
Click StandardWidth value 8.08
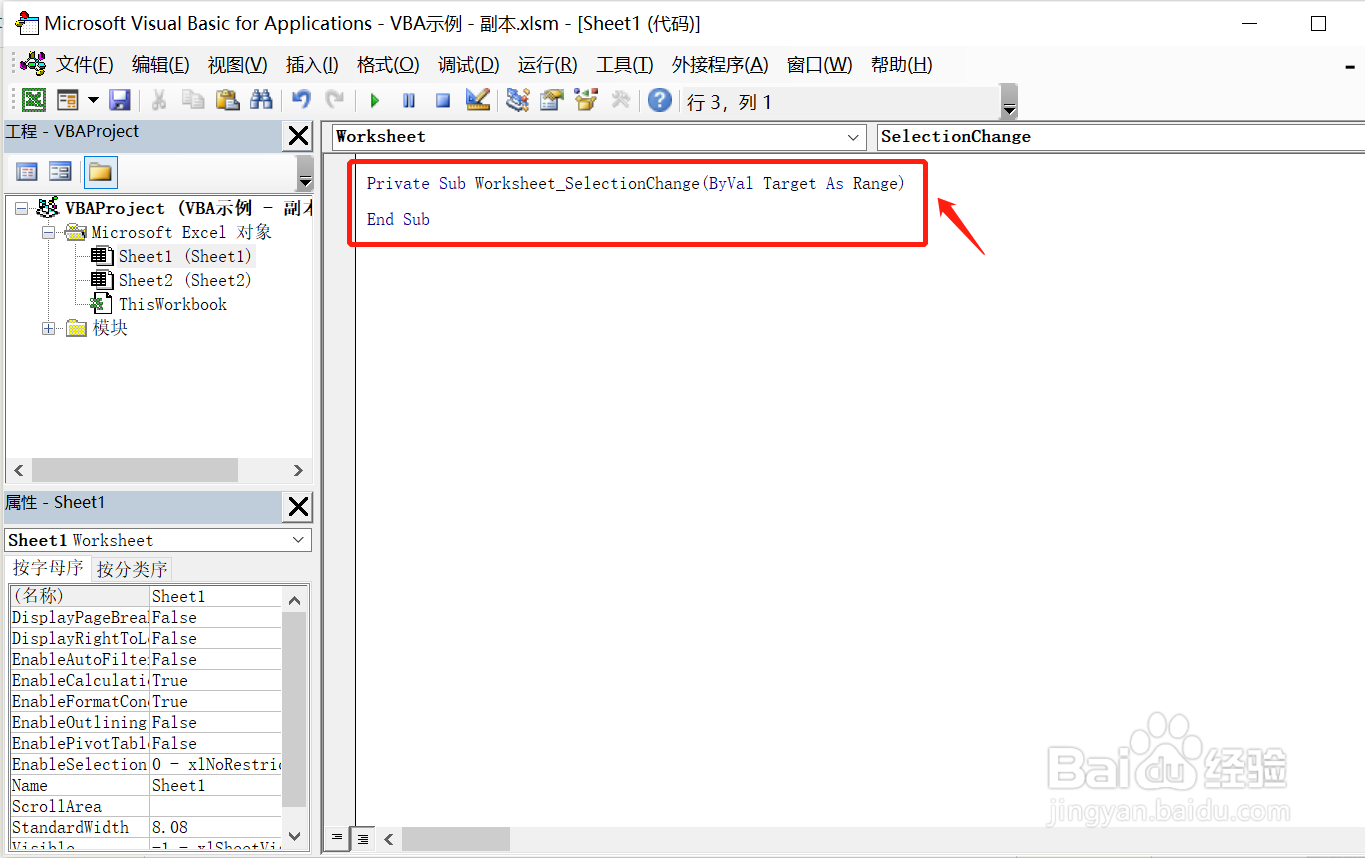click(215, 827)
